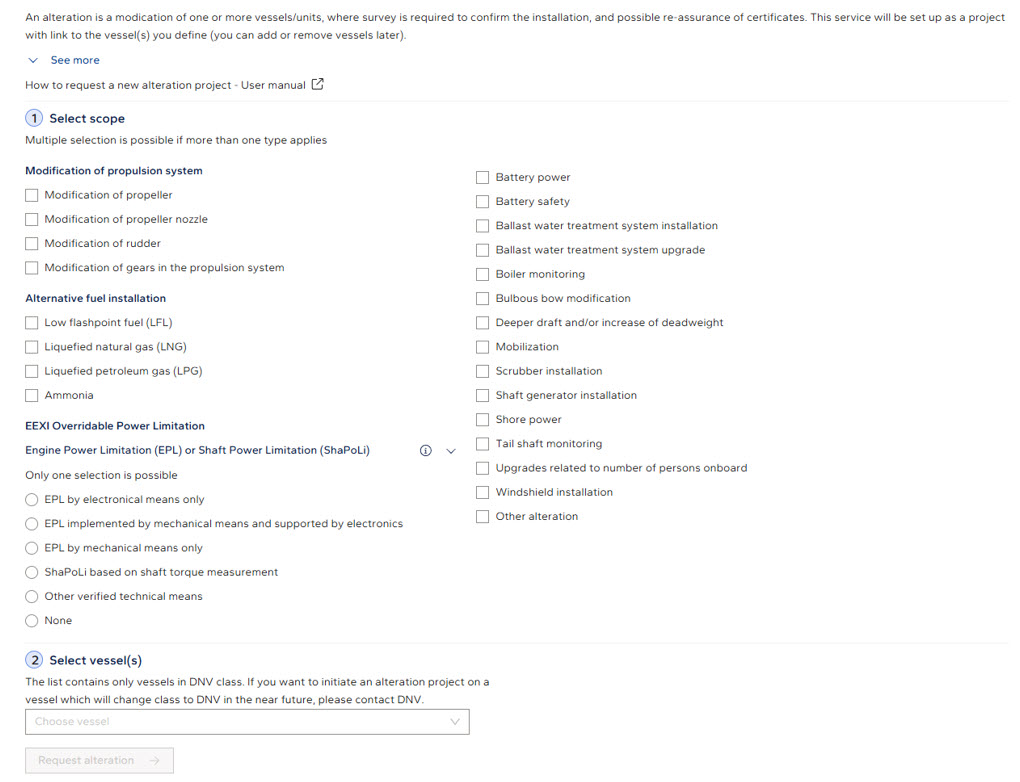
Task: Check Modification of propeller
Action: pos(32,196)
